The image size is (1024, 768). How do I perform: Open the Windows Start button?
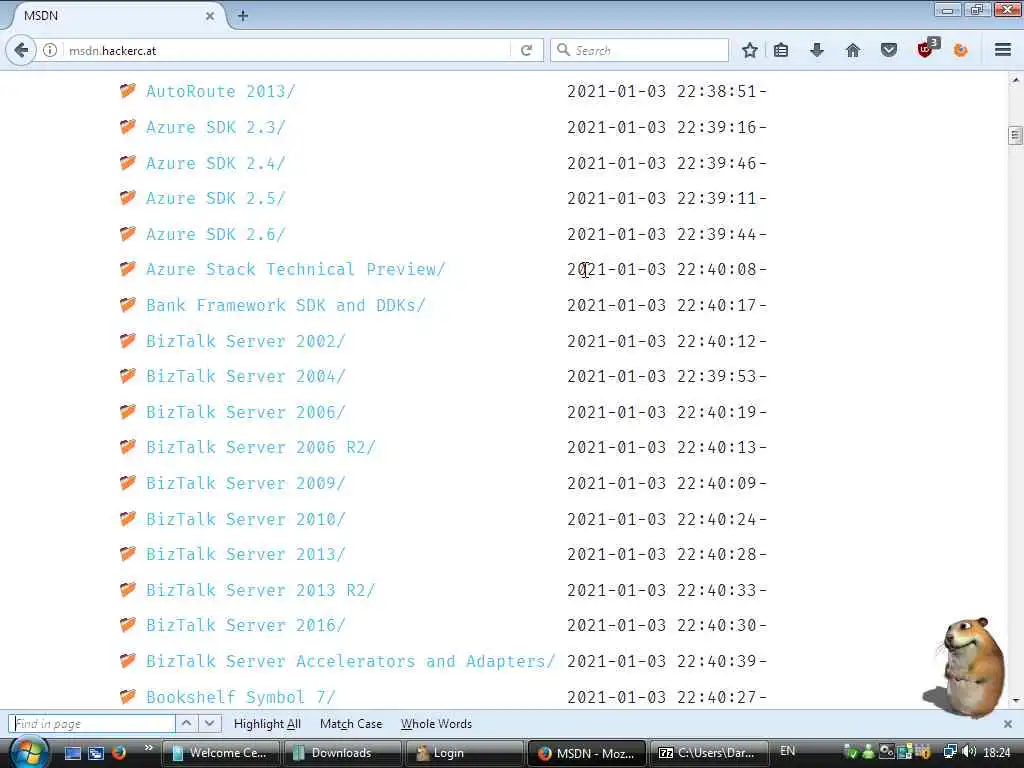point(29,753)
